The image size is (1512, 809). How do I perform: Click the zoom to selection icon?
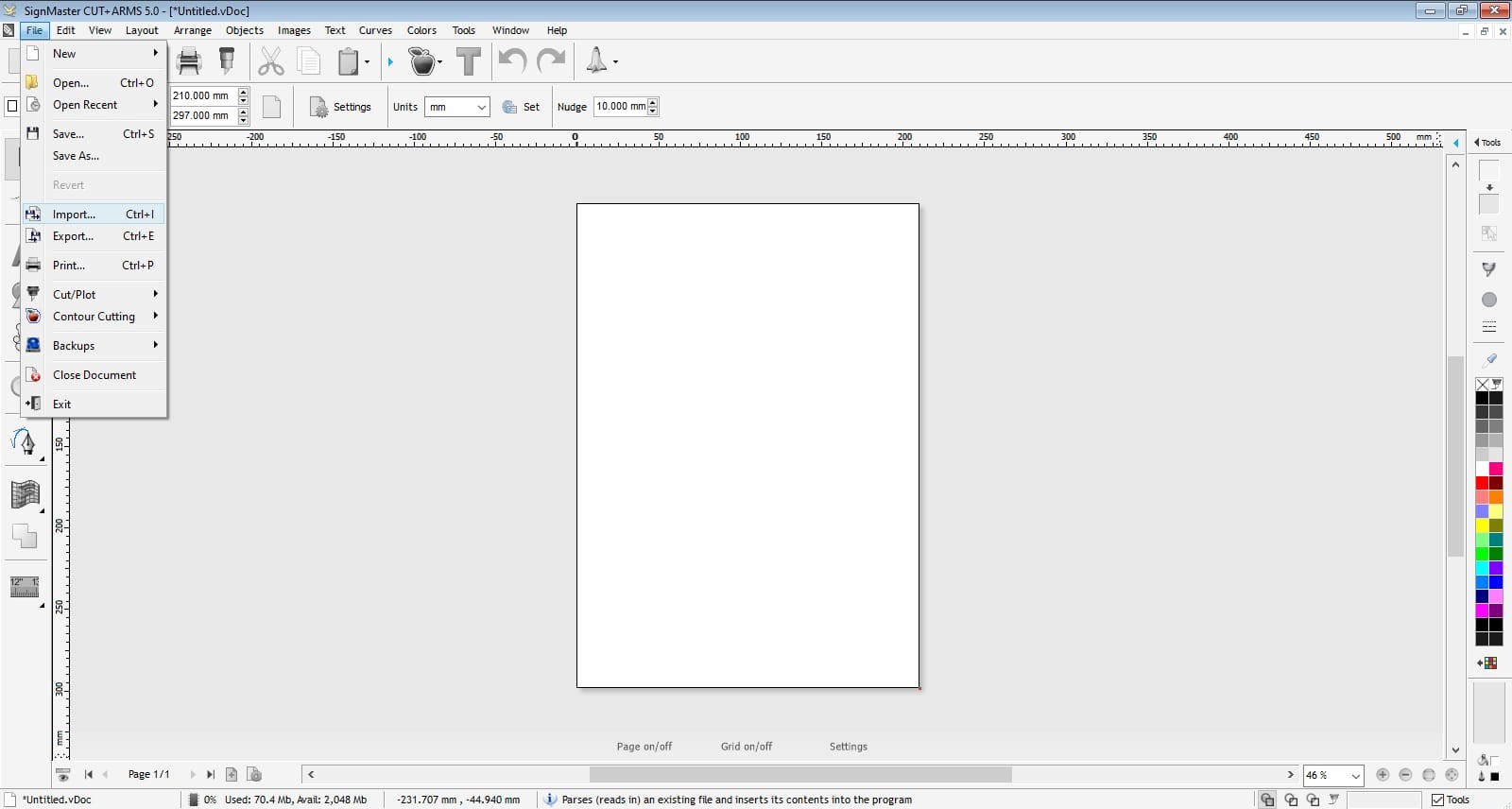click(x=1452, y=775)
